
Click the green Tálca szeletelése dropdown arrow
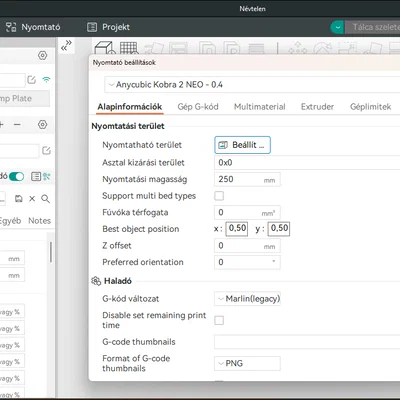pos(337,27)
